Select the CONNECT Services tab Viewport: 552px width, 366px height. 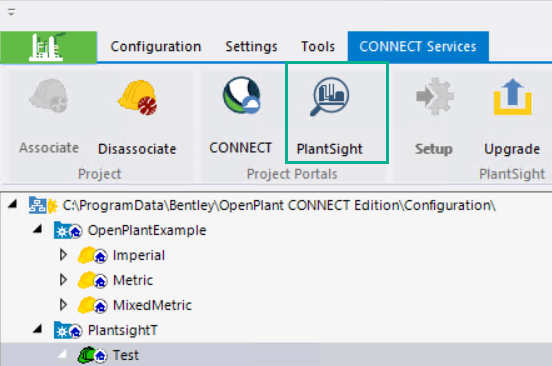point(418,47)
